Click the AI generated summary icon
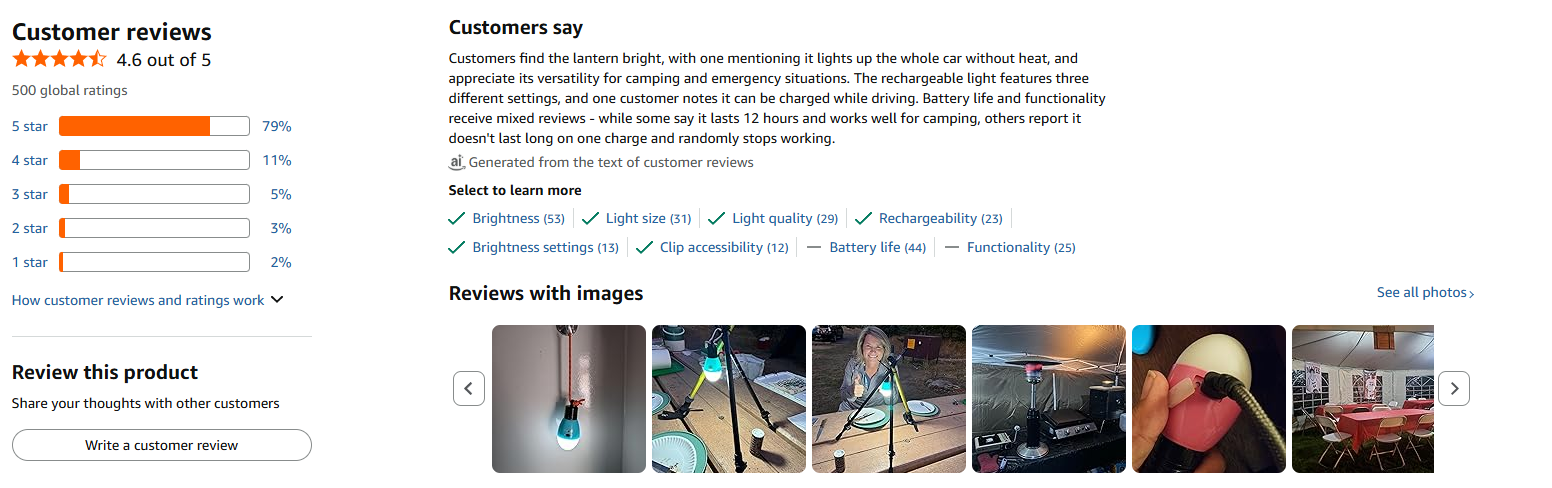Viewport: 1552px width, 488px height. pyautogui.click(x=457, y=162)
